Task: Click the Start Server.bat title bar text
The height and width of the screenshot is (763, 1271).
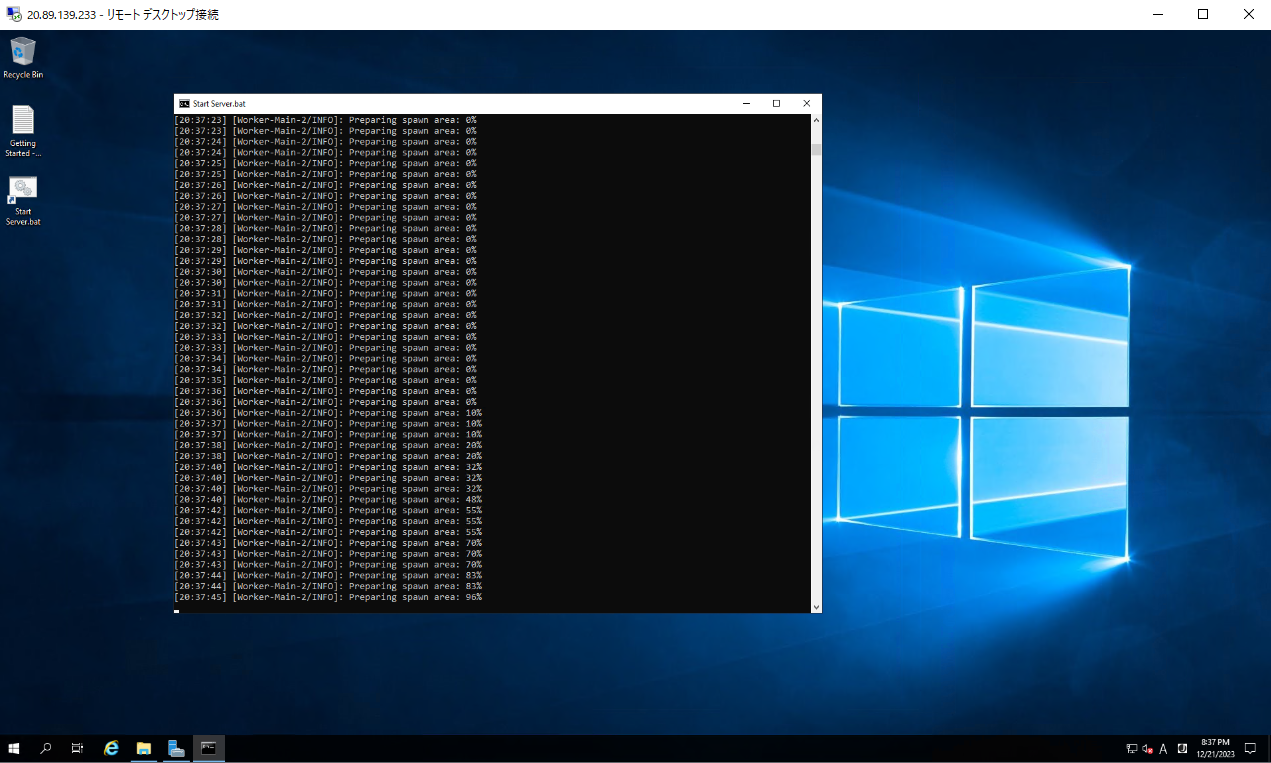Action: tap(219, 103)
